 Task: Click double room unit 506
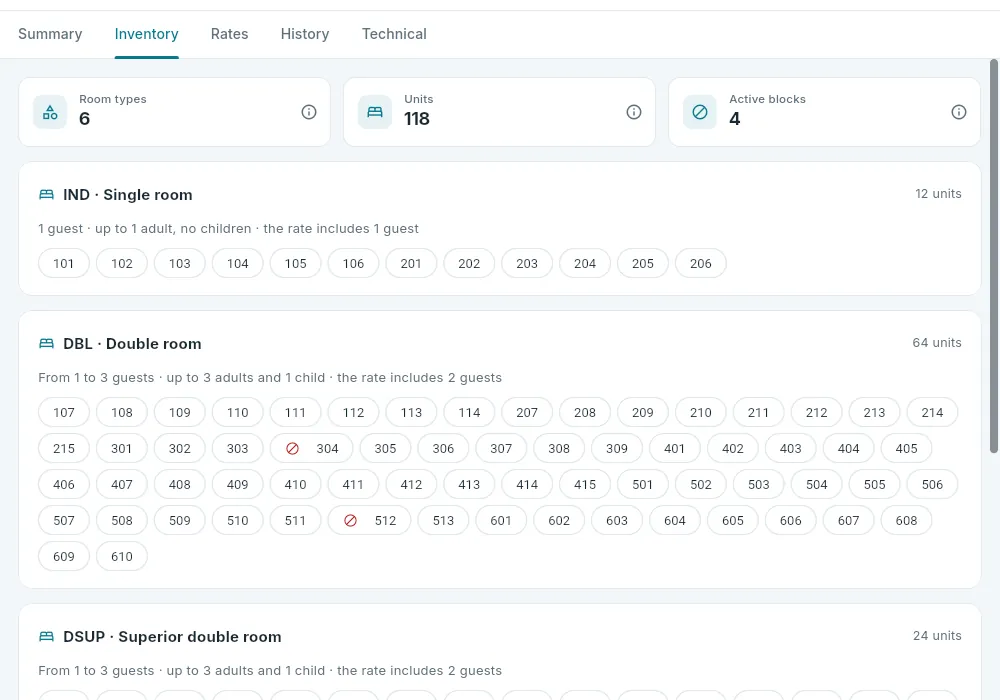(932, 485)
